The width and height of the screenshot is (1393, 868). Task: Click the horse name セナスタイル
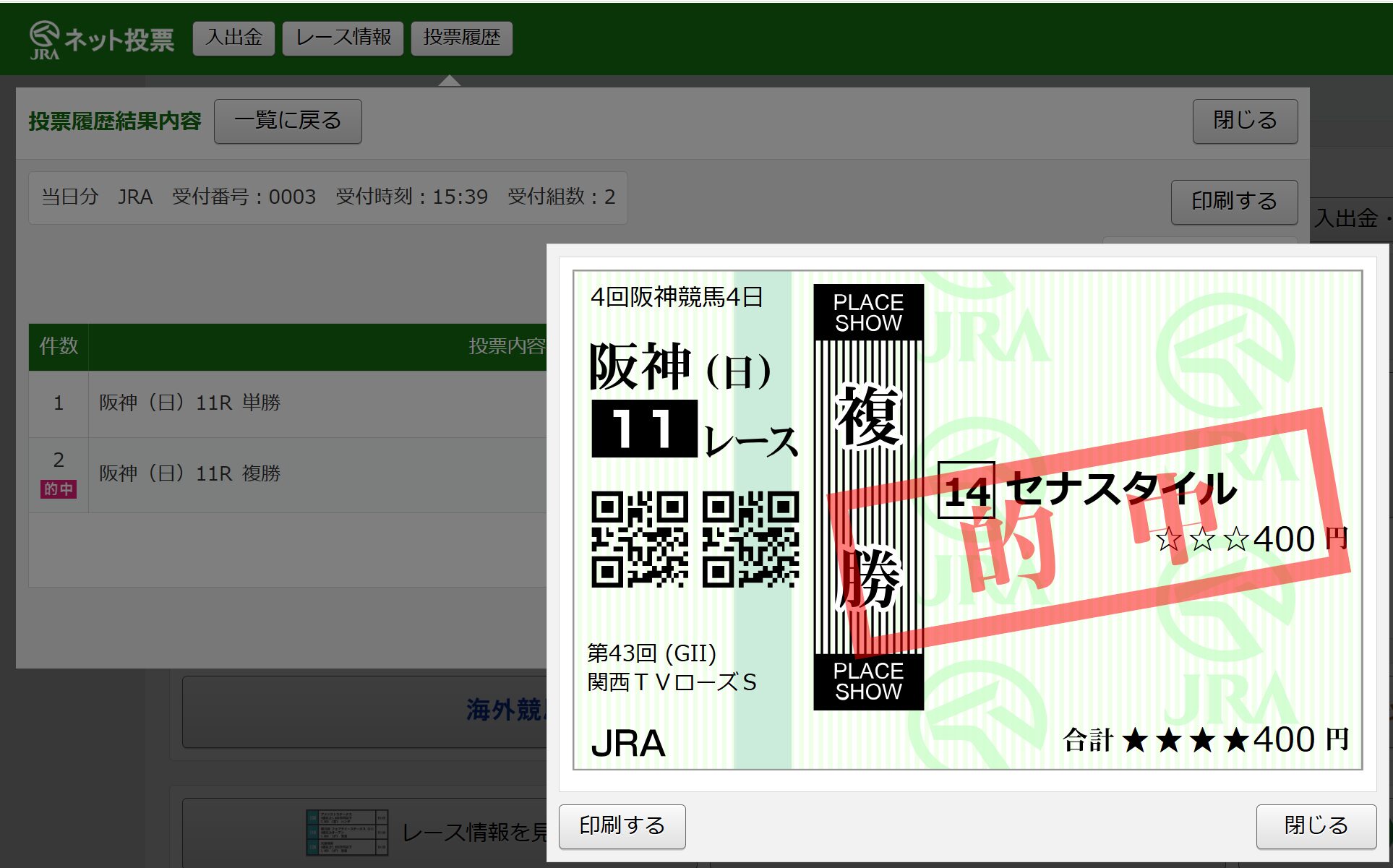(1121, 489)
